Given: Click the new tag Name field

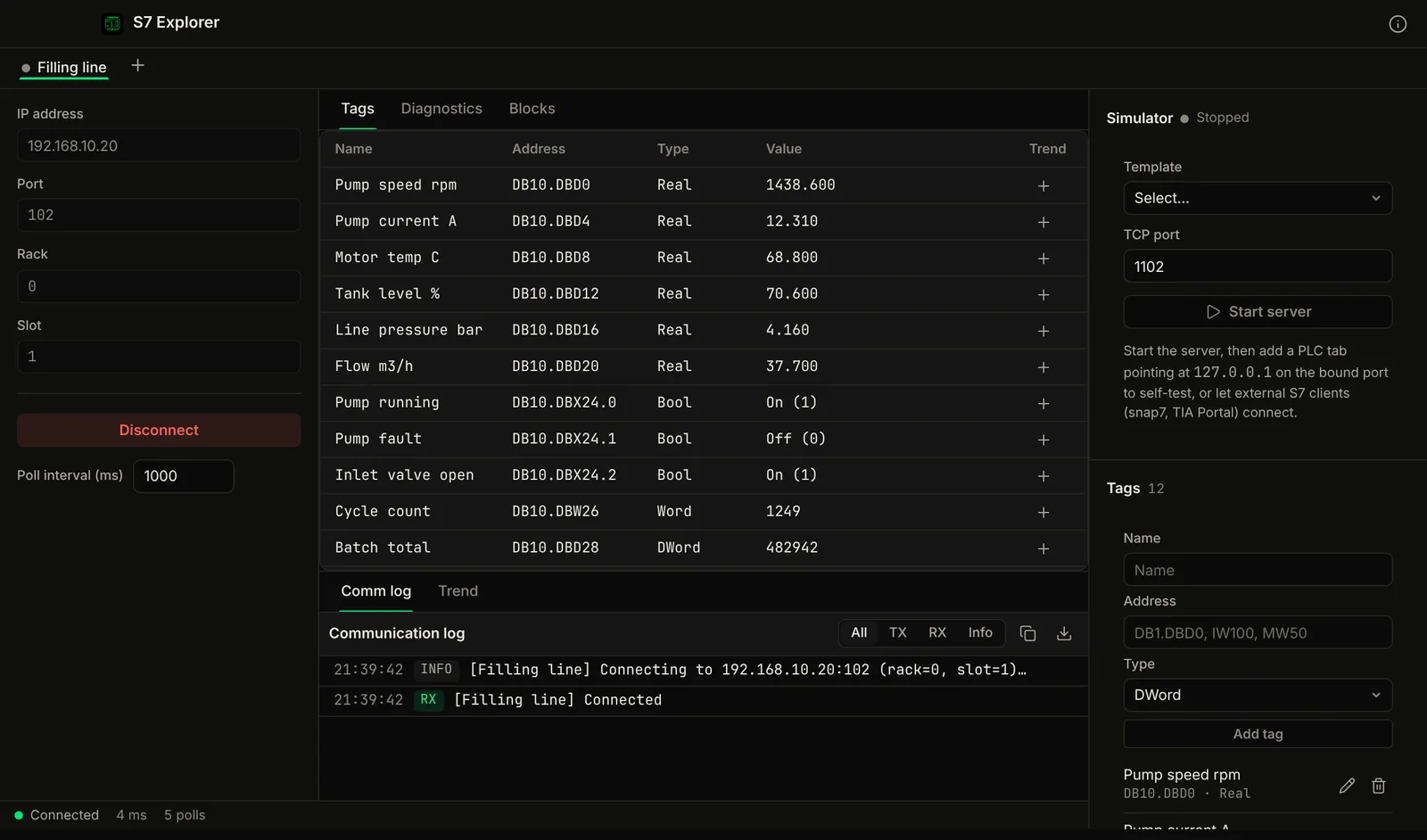Looking at the screenshot, I should [1258, 570].
